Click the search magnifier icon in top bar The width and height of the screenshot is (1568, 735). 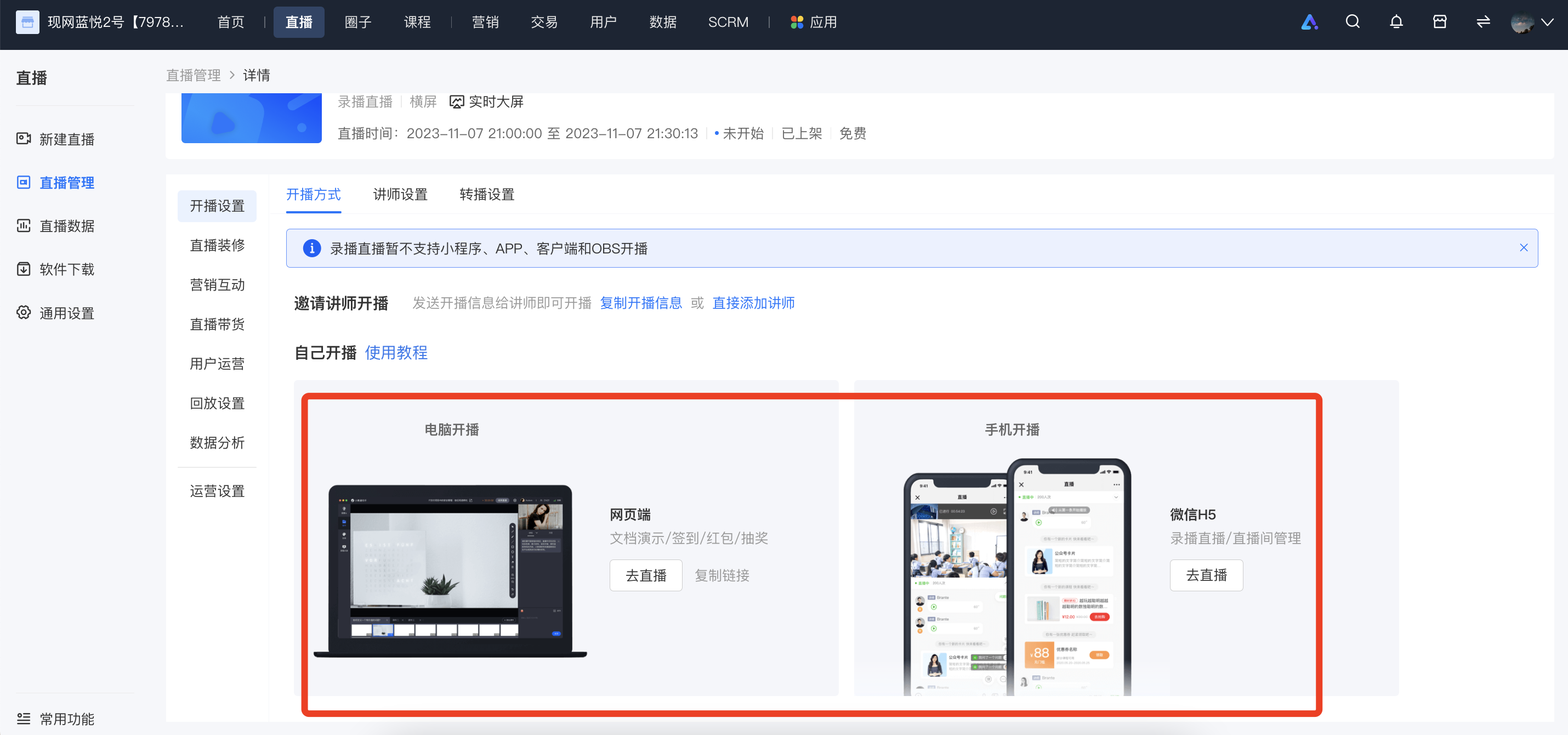pyautogui.click(x=1352, y=22)
